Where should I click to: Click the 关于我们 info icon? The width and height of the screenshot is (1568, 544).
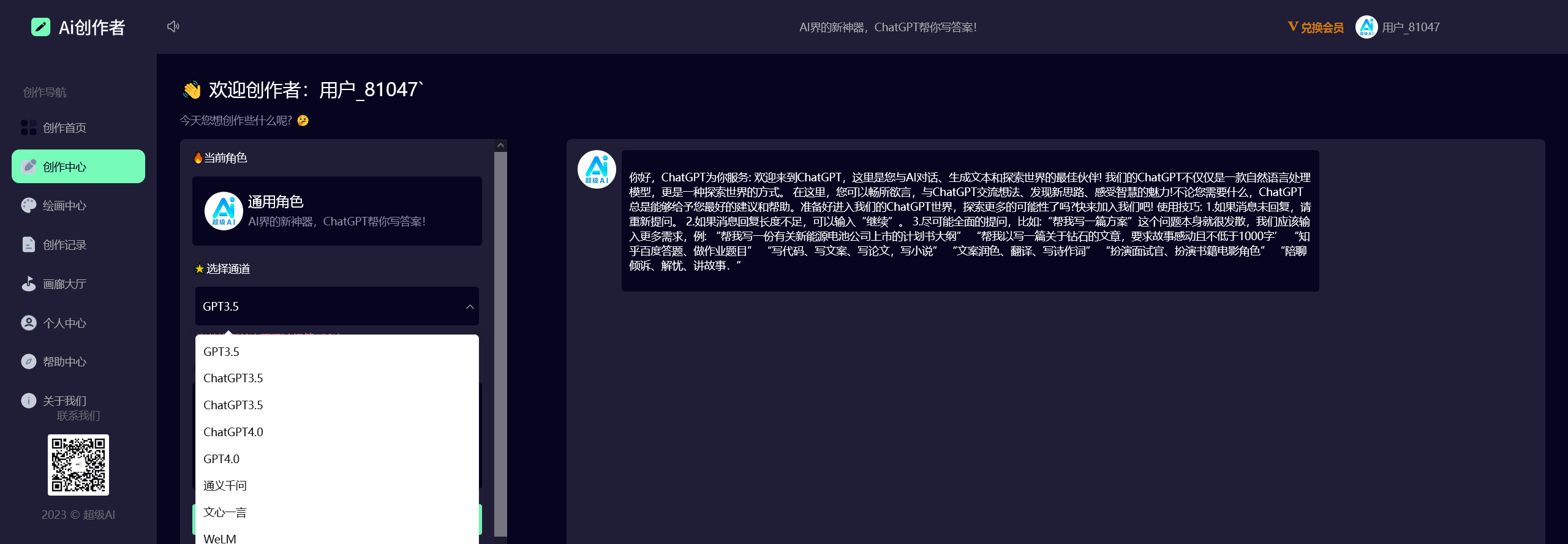(x=29, y=401)
